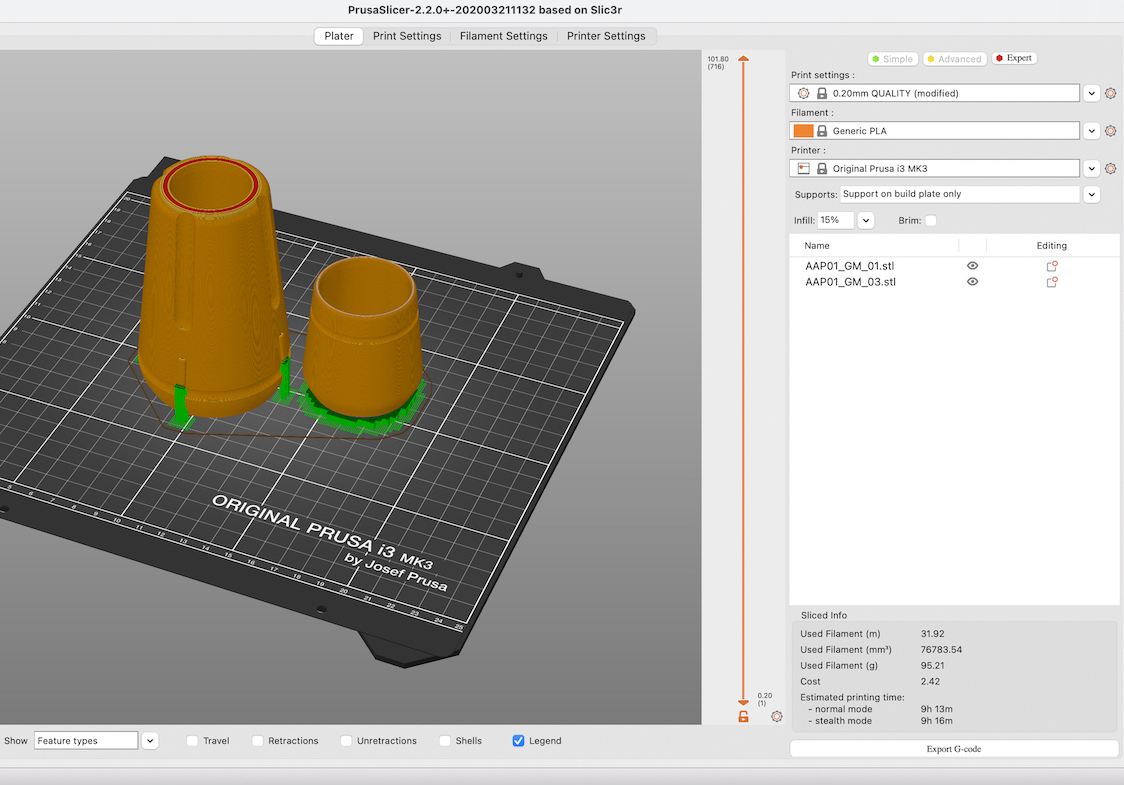Click Support on build plate only combo box
The width and height of the screenshot is (1124, 785).
pos(959,194)
